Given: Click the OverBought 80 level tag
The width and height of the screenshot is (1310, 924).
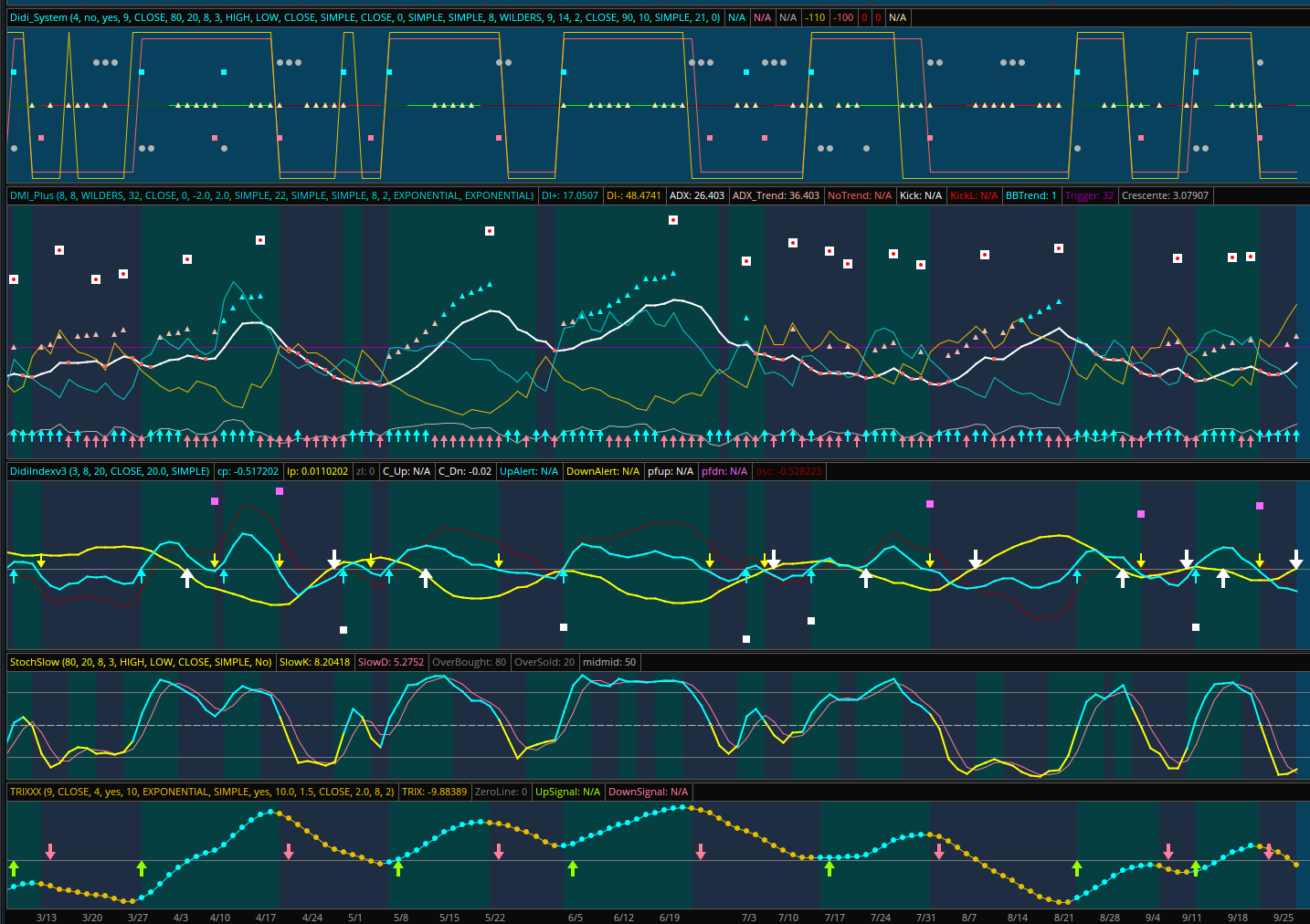Looking at the screenshot, I should tap(469, 662).
